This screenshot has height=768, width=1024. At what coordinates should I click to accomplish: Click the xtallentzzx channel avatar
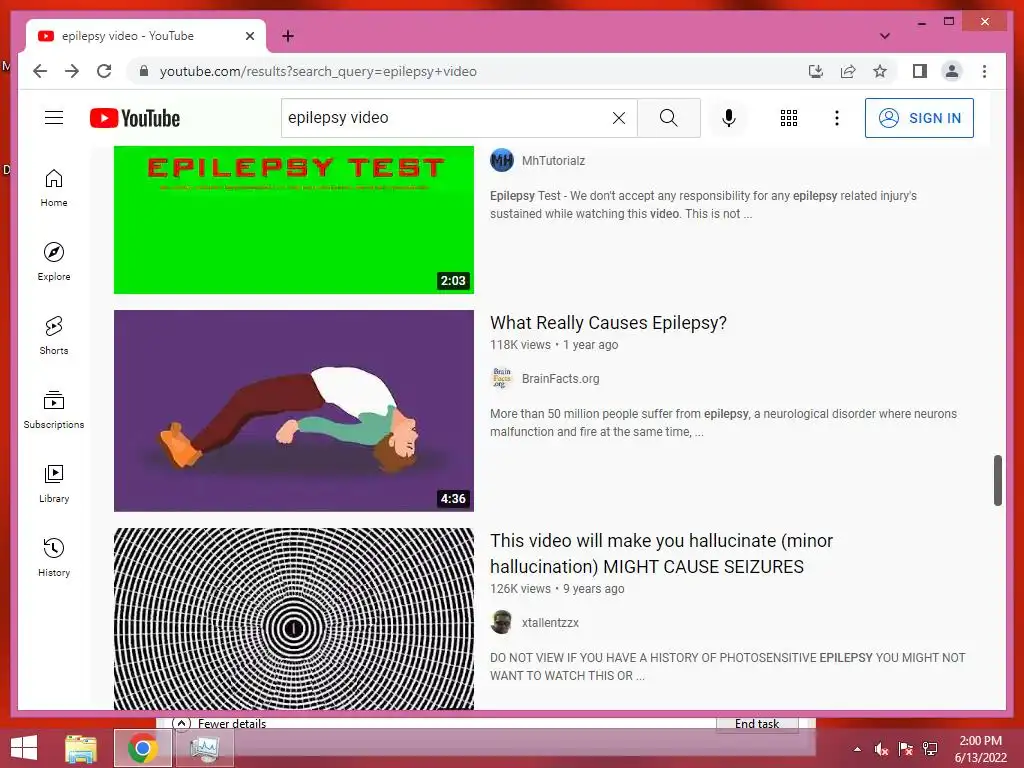point(502,622)
